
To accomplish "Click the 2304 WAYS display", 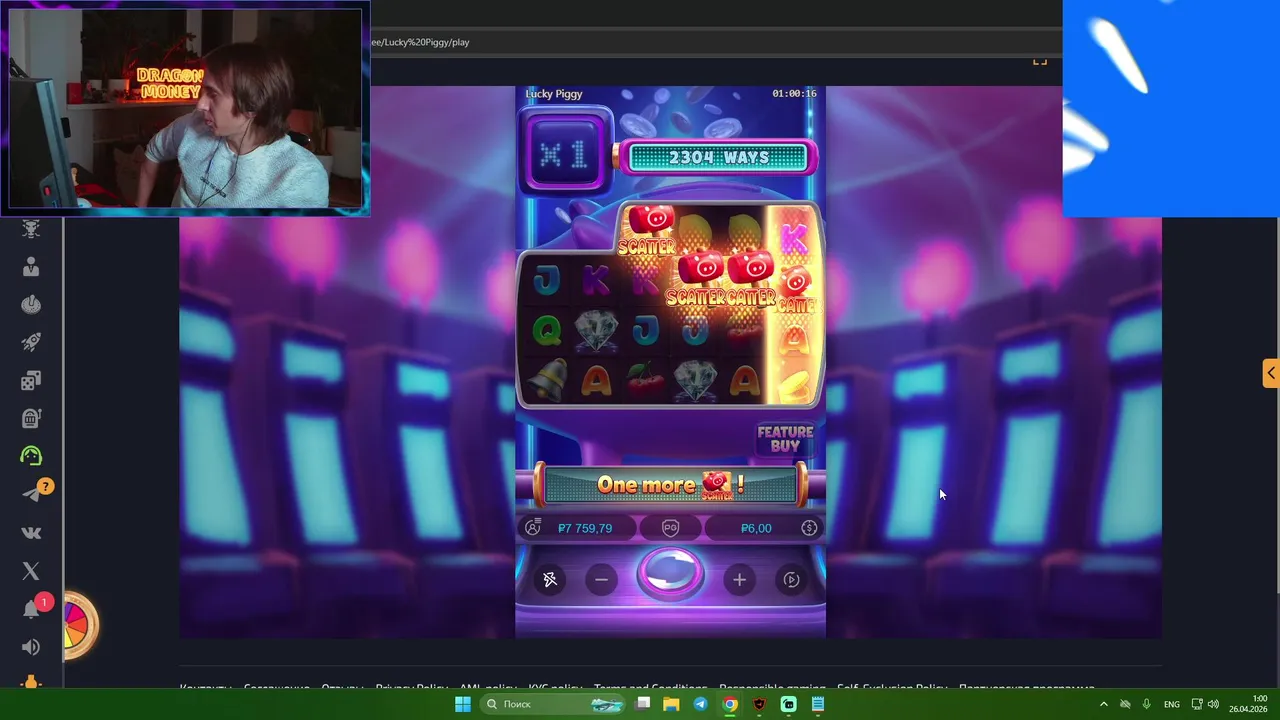I will pos(719,157).
